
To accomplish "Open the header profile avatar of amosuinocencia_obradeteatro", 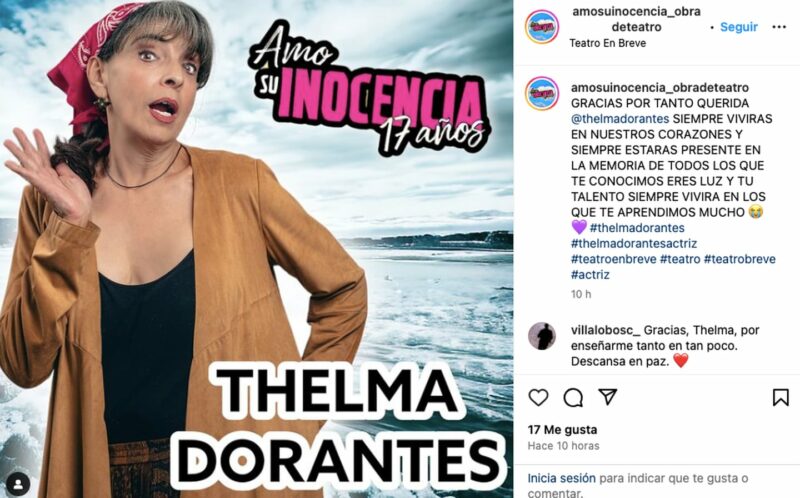I will click(542, 27).
